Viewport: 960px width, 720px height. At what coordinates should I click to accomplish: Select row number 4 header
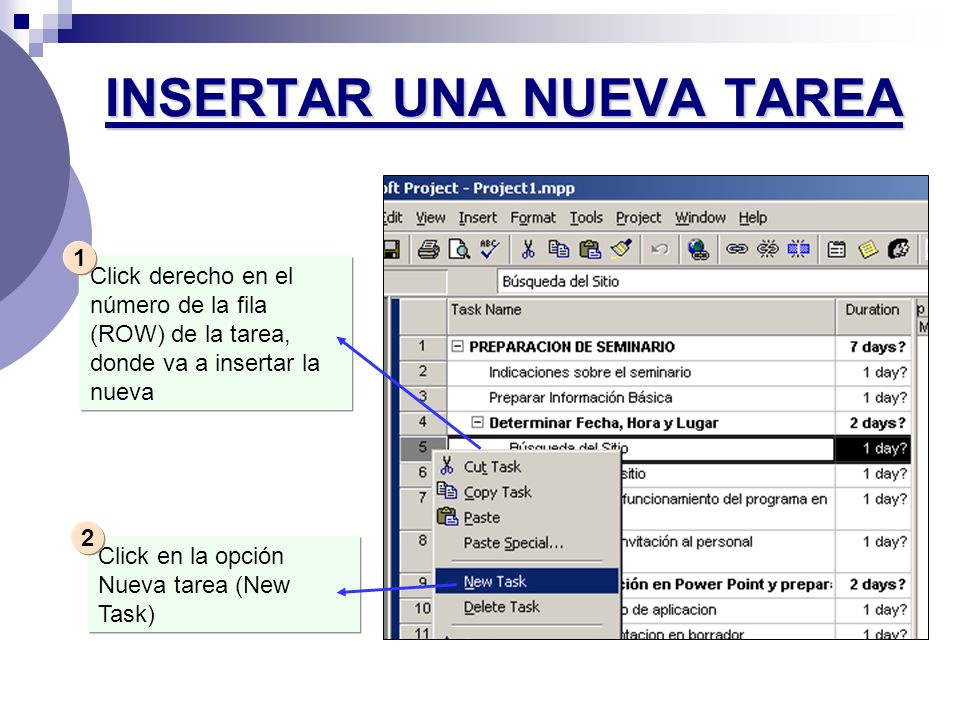(x=423, y=423)
